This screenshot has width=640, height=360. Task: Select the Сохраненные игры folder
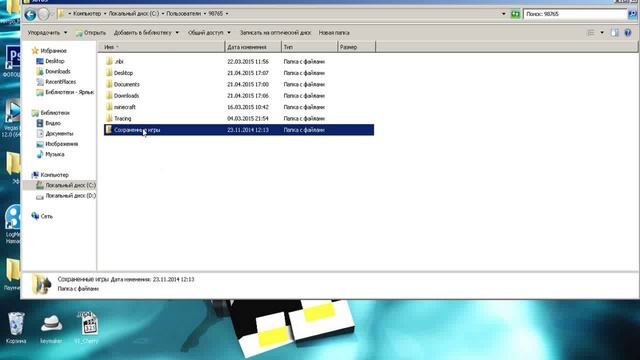pyautogui.click(x=239, y=130)
